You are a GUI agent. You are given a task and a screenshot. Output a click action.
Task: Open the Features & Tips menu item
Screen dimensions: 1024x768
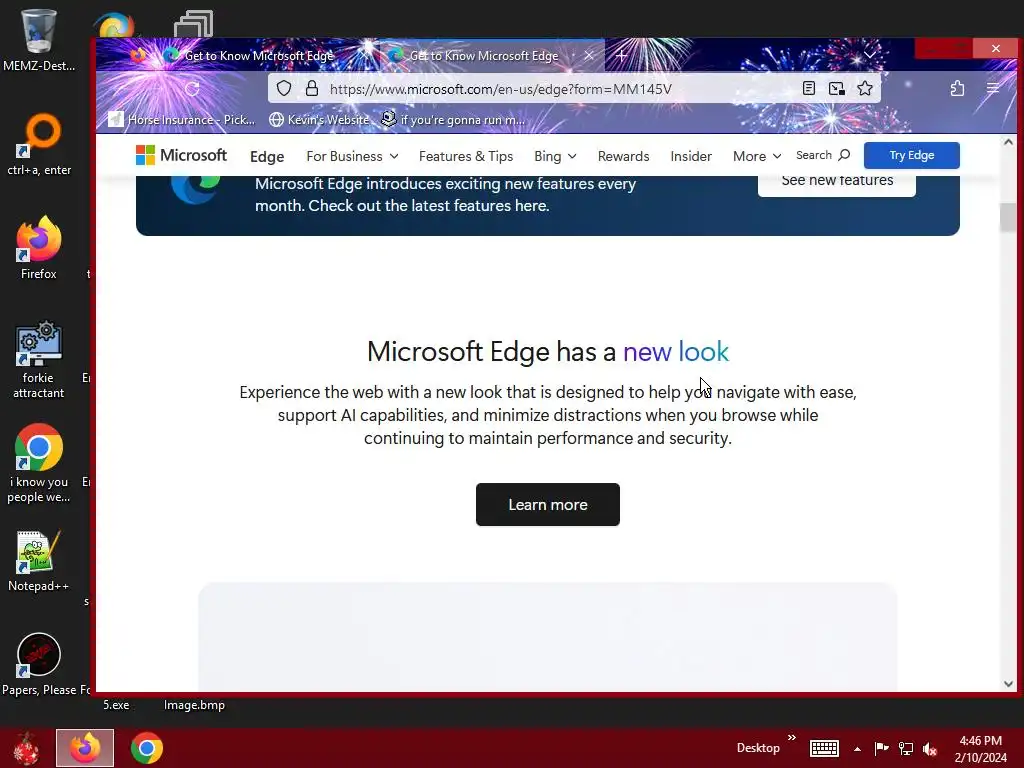pyautogui.click(x=466, y=156)
